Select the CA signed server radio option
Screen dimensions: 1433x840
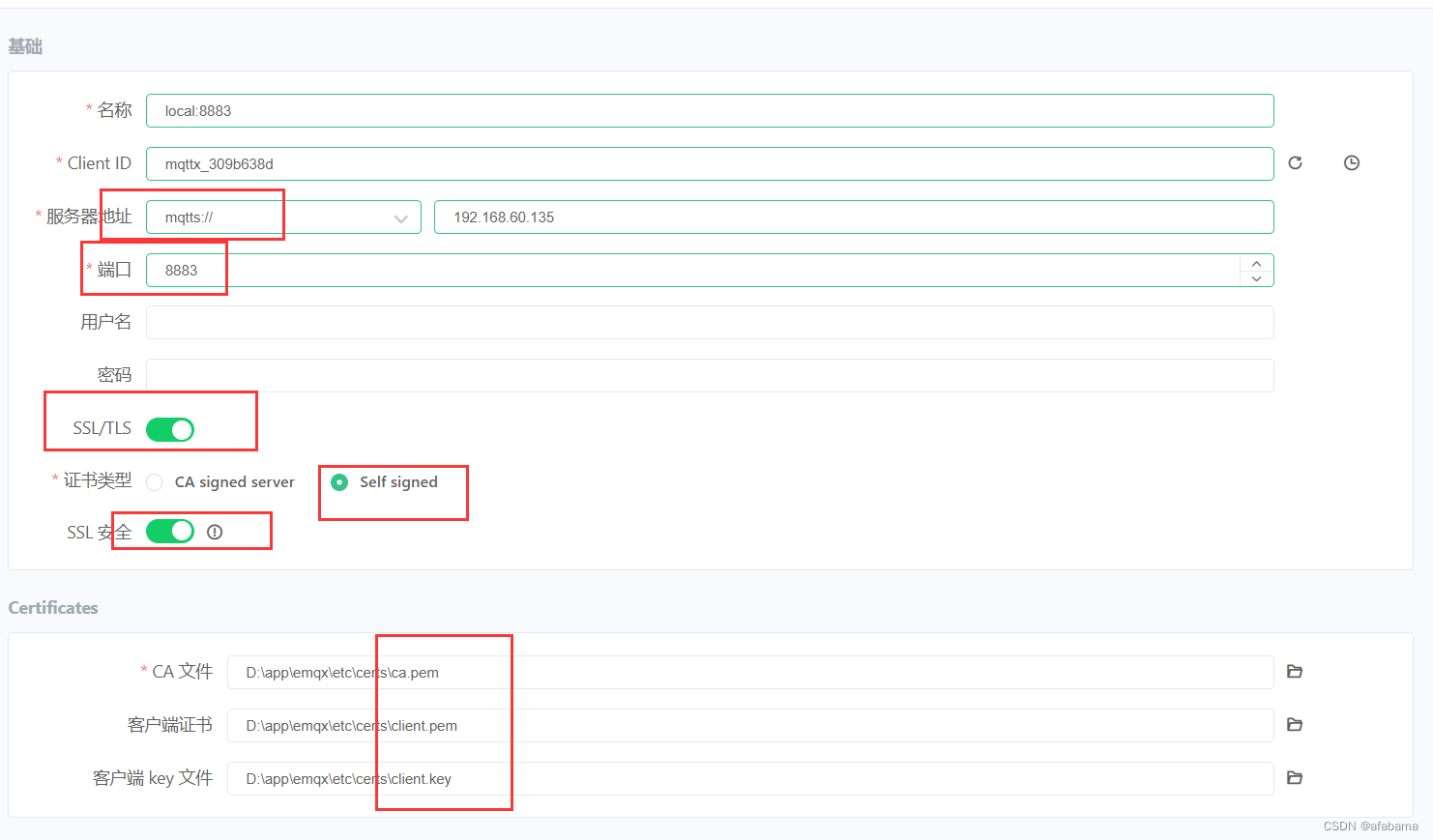tap(154, 481)
